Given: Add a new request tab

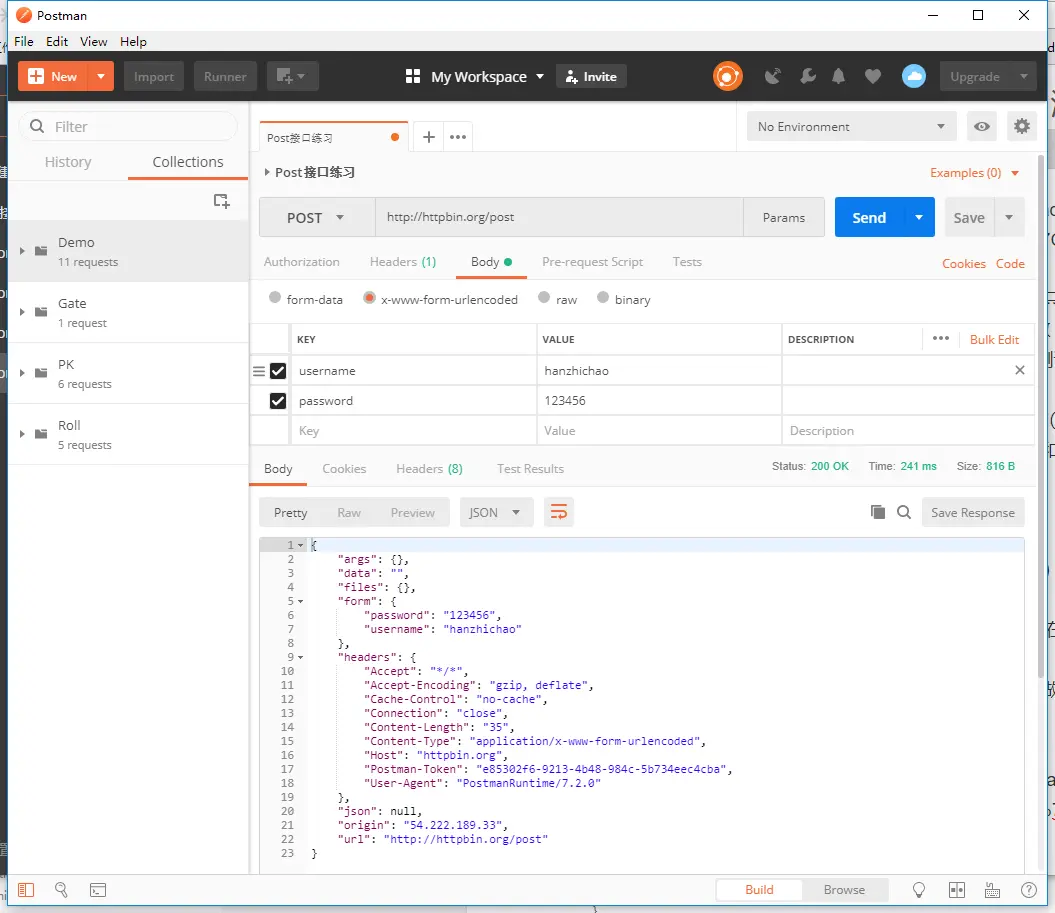Looking at the screenshot, I should (429, 137).
